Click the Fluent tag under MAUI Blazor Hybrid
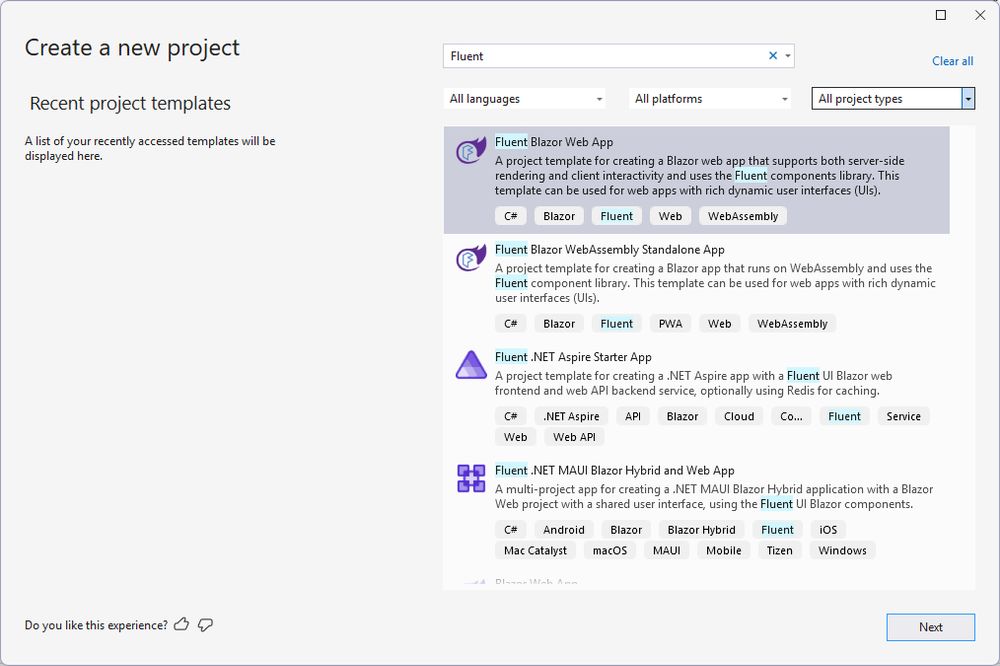The image size is (1000, 666). (777, 530)
